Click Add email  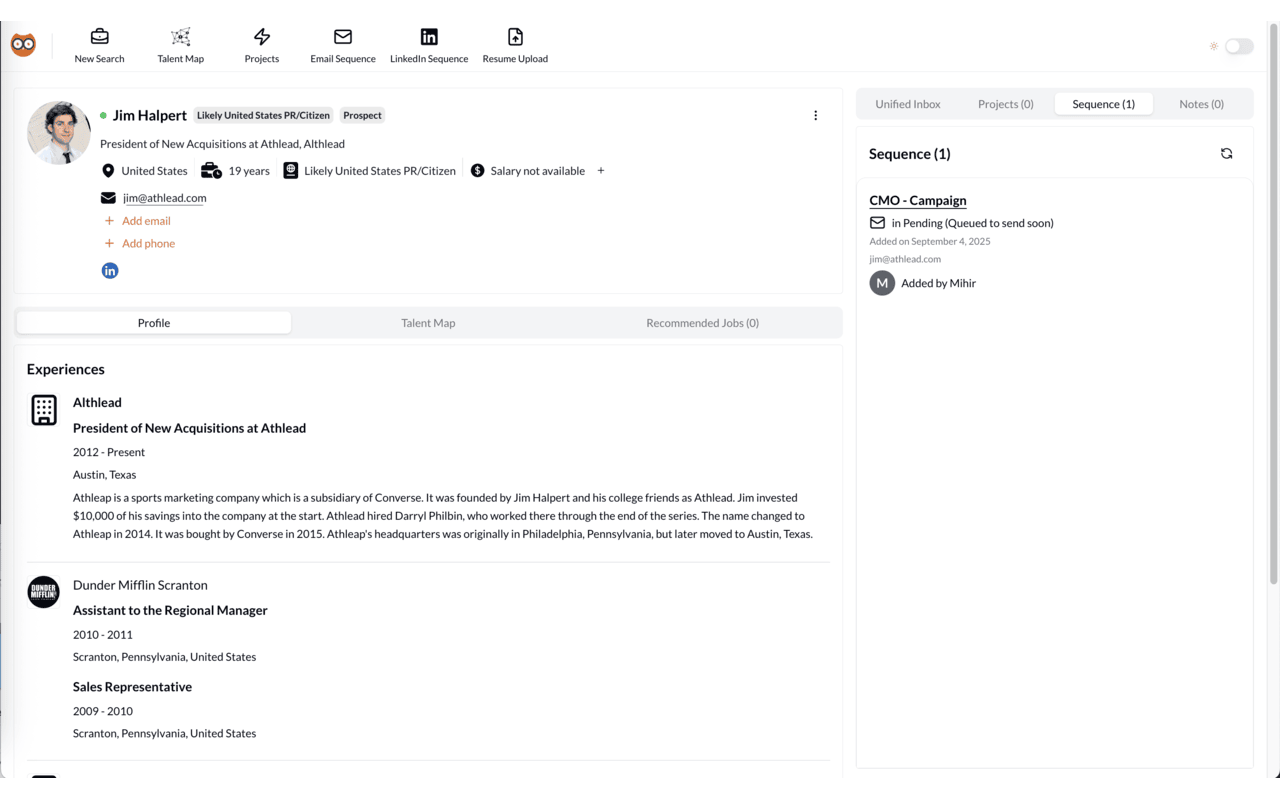pos(138,221)
